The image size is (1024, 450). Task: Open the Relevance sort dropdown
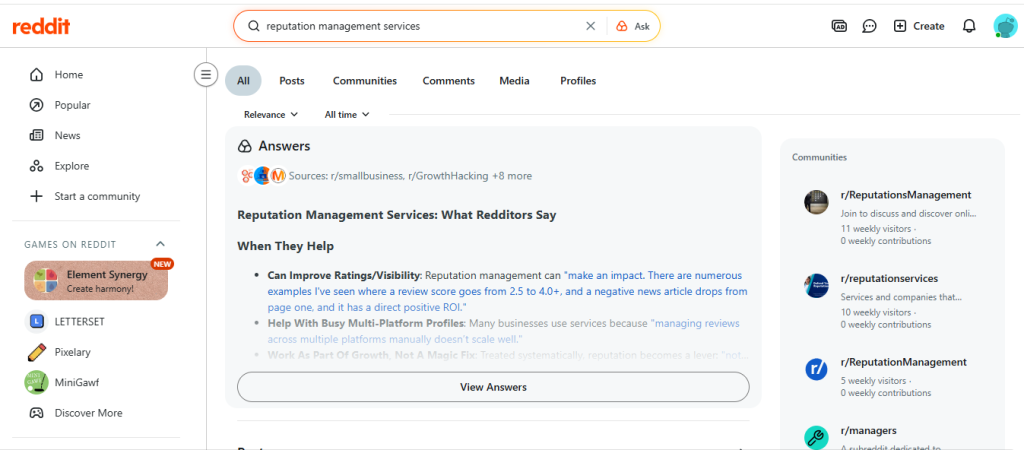[271, 114]
